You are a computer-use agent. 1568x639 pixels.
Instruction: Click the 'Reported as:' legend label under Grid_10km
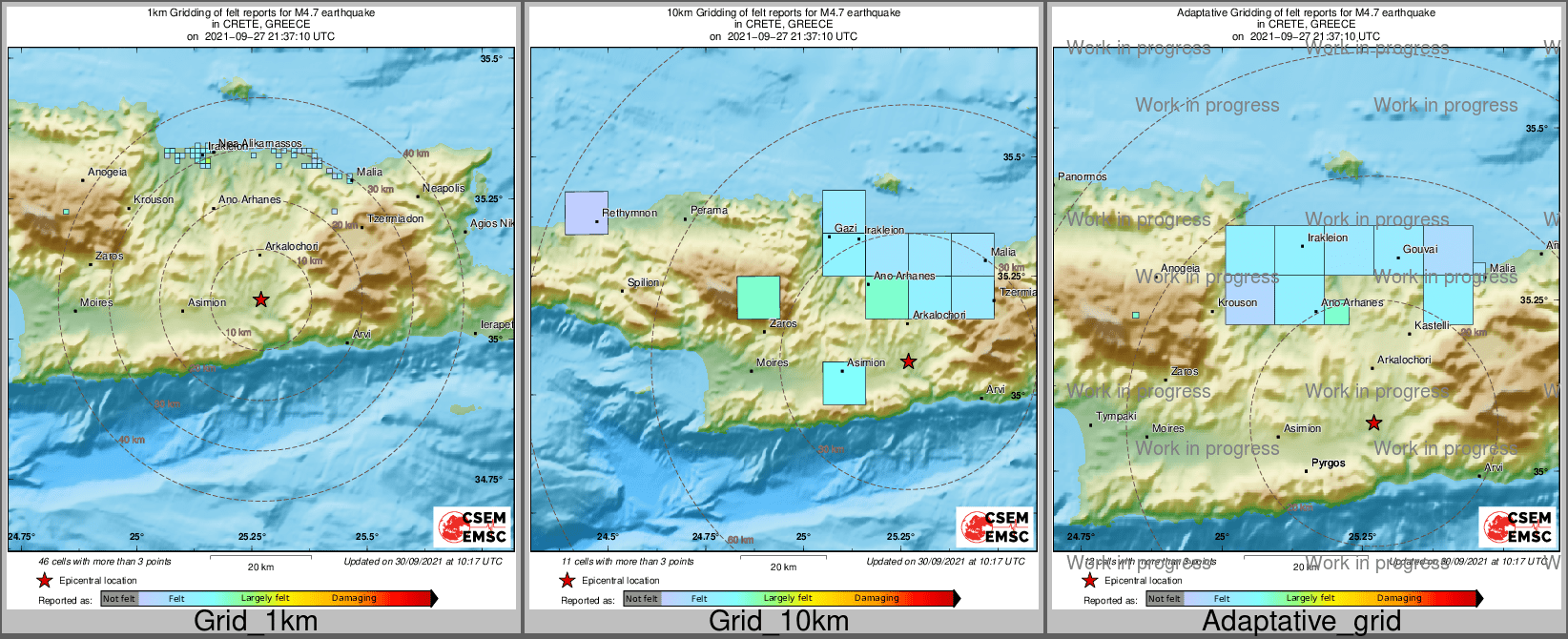tap(588, 601)
